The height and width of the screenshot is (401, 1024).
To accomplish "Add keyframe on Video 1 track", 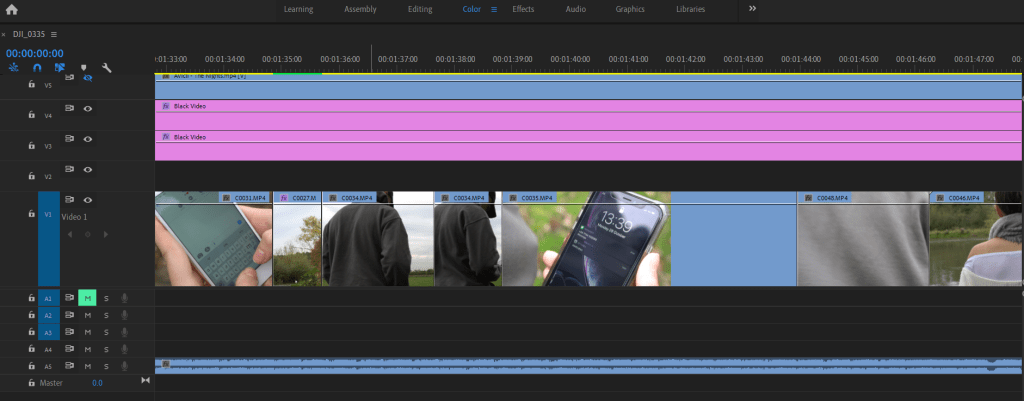I will tap(88, 234).
